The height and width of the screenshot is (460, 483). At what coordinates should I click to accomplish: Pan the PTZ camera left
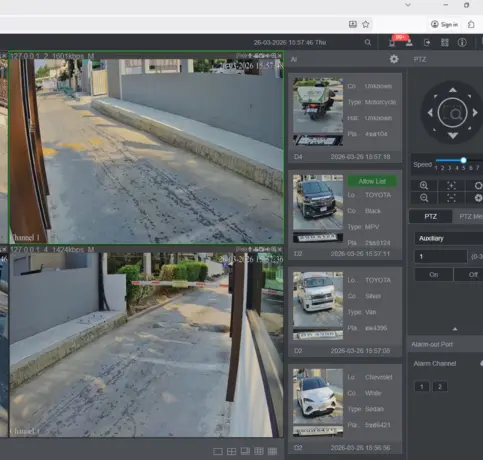pyautogui.click(x=430, y=113)
